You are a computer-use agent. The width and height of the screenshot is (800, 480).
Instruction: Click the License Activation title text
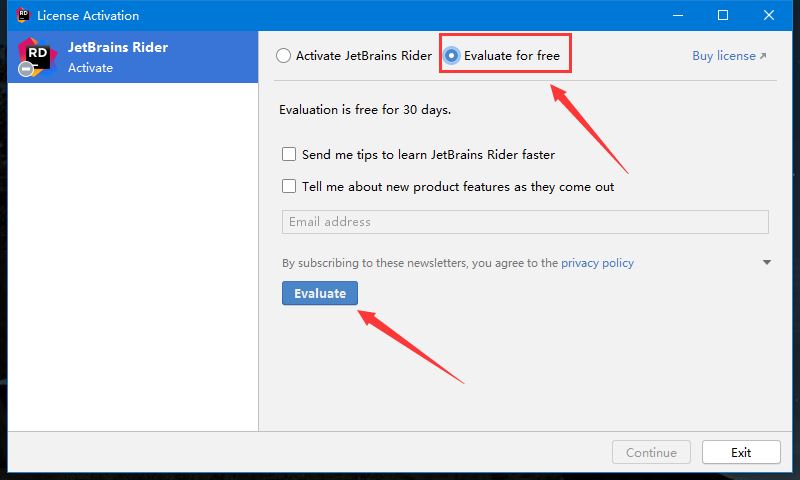coord(88,16)
